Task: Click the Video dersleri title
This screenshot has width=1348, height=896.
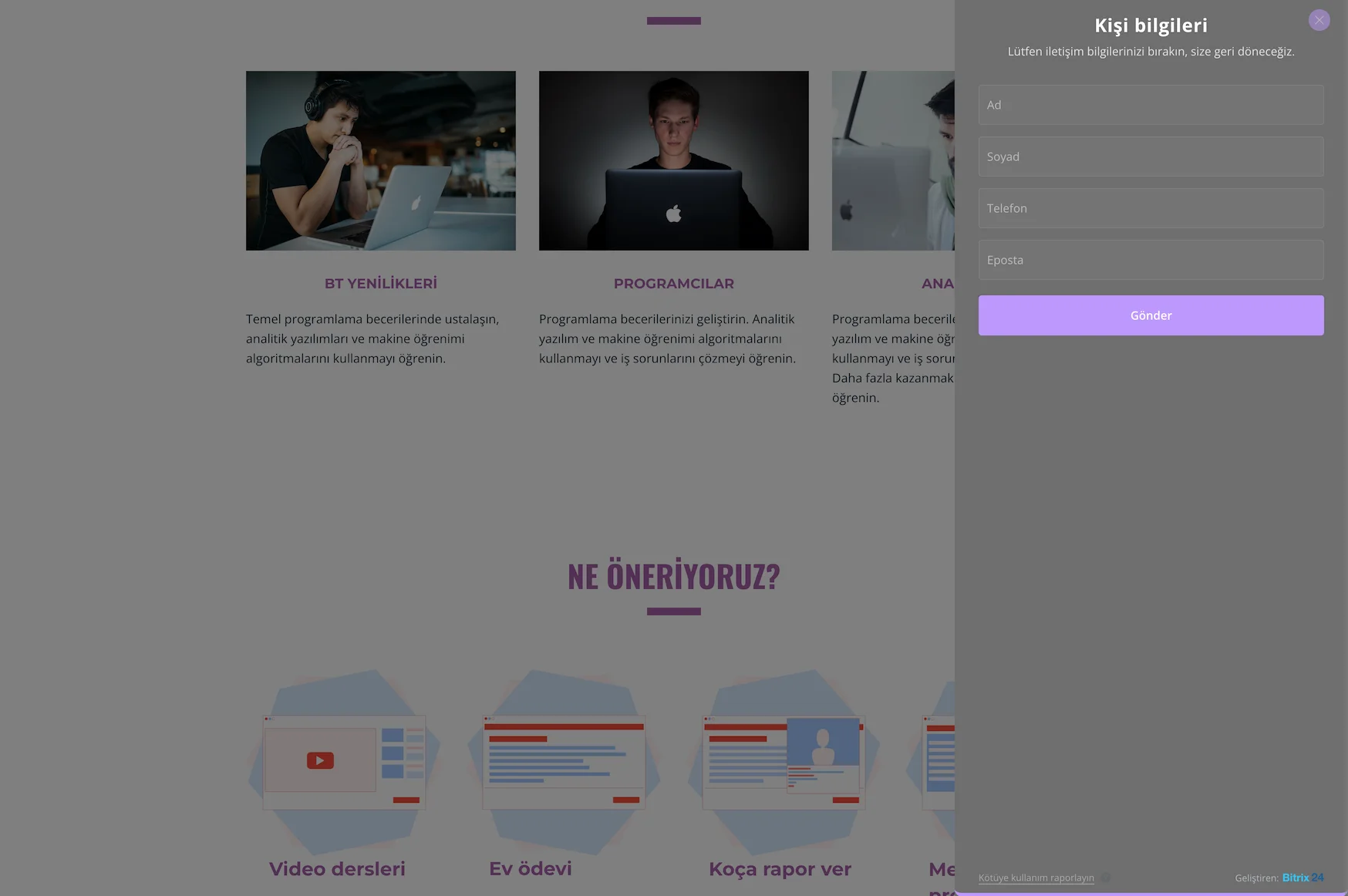Action: 337,869
